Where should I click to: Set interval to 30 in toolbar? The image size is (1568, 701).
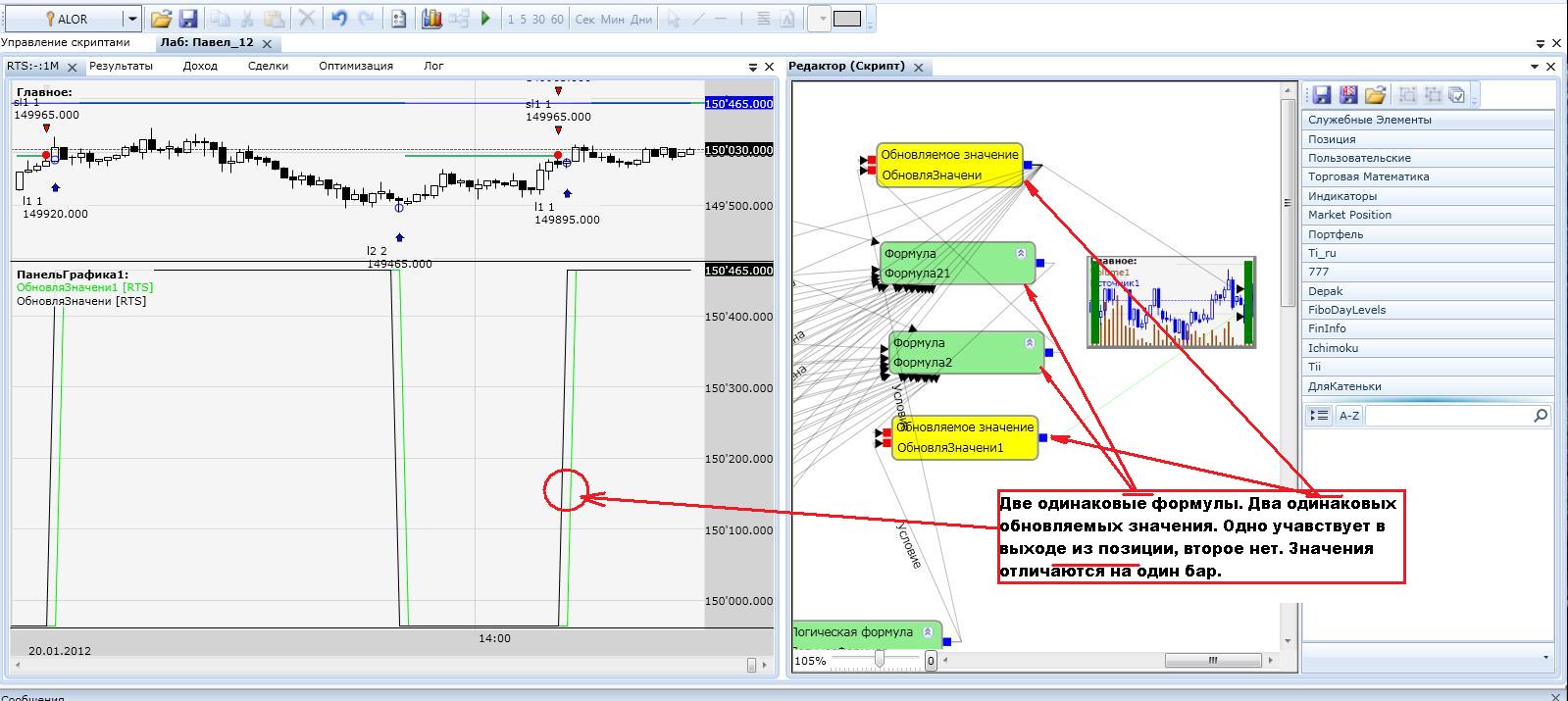(x=538, y=19)
